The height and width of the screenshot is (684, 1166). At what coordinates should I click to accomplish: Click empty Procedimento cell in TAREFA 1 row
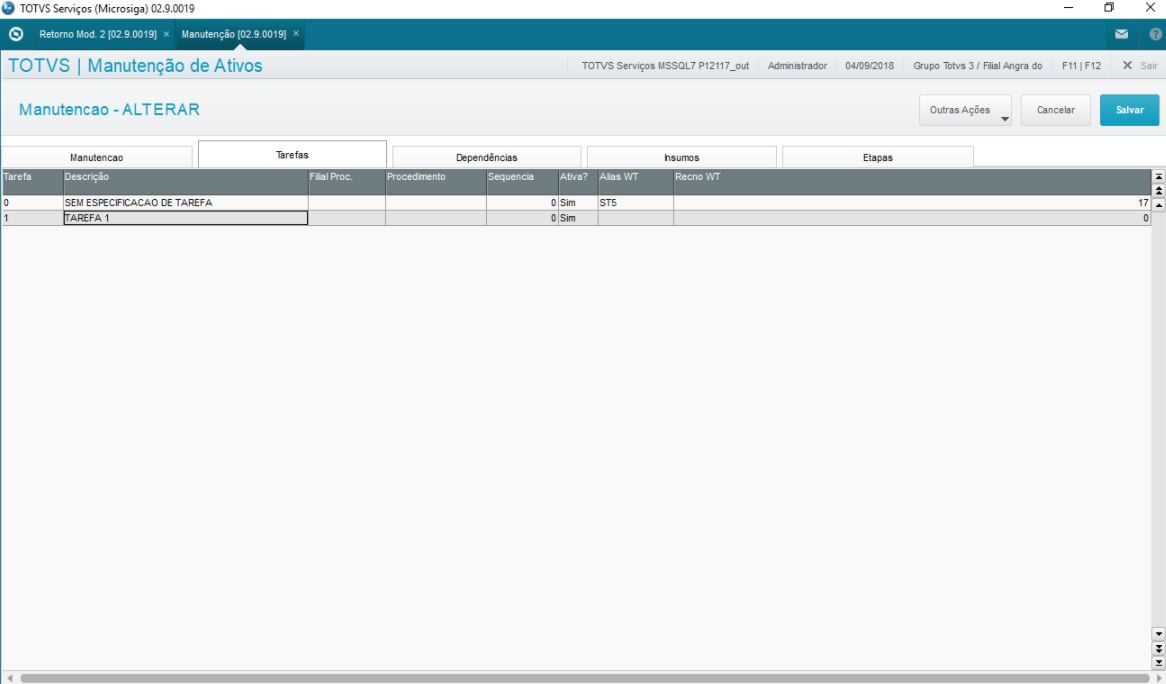pos(436,218)
